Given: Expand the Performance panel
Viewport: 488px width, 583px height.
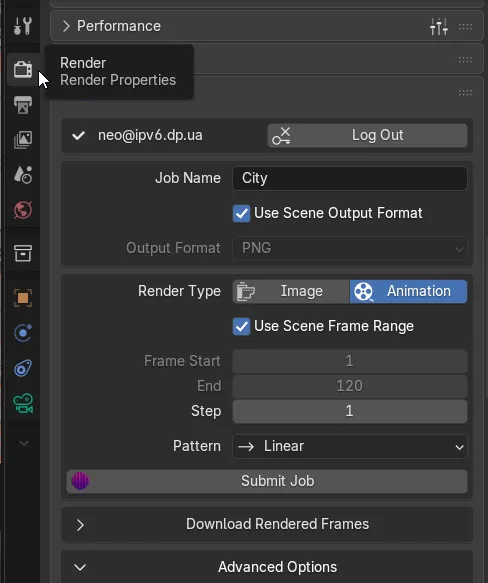Looking at the screenshot, I should [x=66, y=26].
